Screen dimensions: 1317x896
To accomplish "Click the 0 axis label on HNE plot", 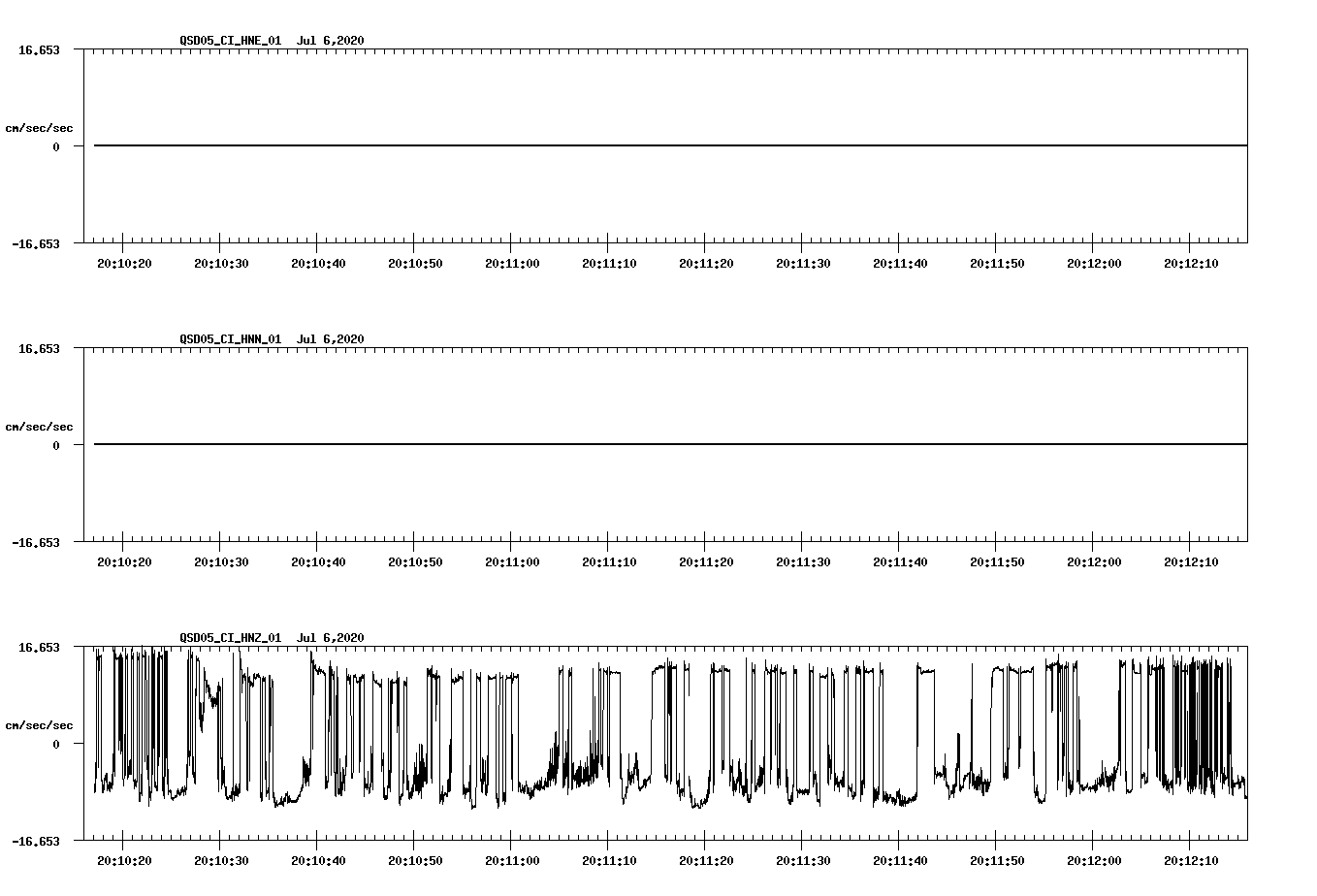I will tap(56, 146).
